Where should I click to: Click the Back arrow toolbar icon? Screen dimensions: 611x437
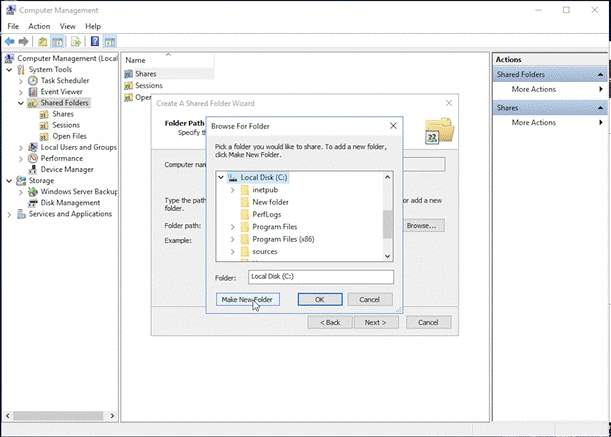click(9, 41)
